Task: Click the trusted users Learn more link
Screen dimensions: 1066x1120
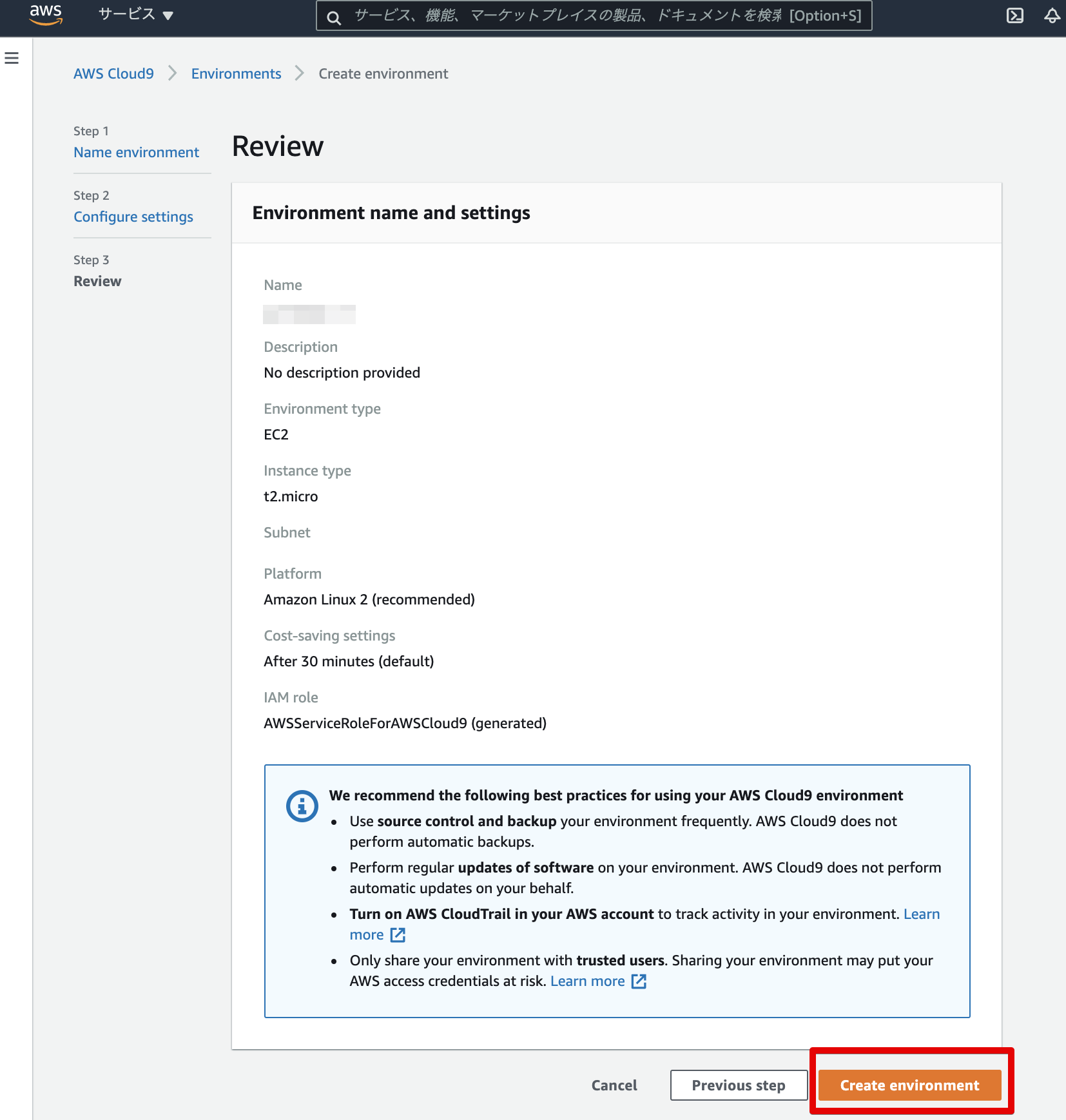Action: tap(587, 981)
